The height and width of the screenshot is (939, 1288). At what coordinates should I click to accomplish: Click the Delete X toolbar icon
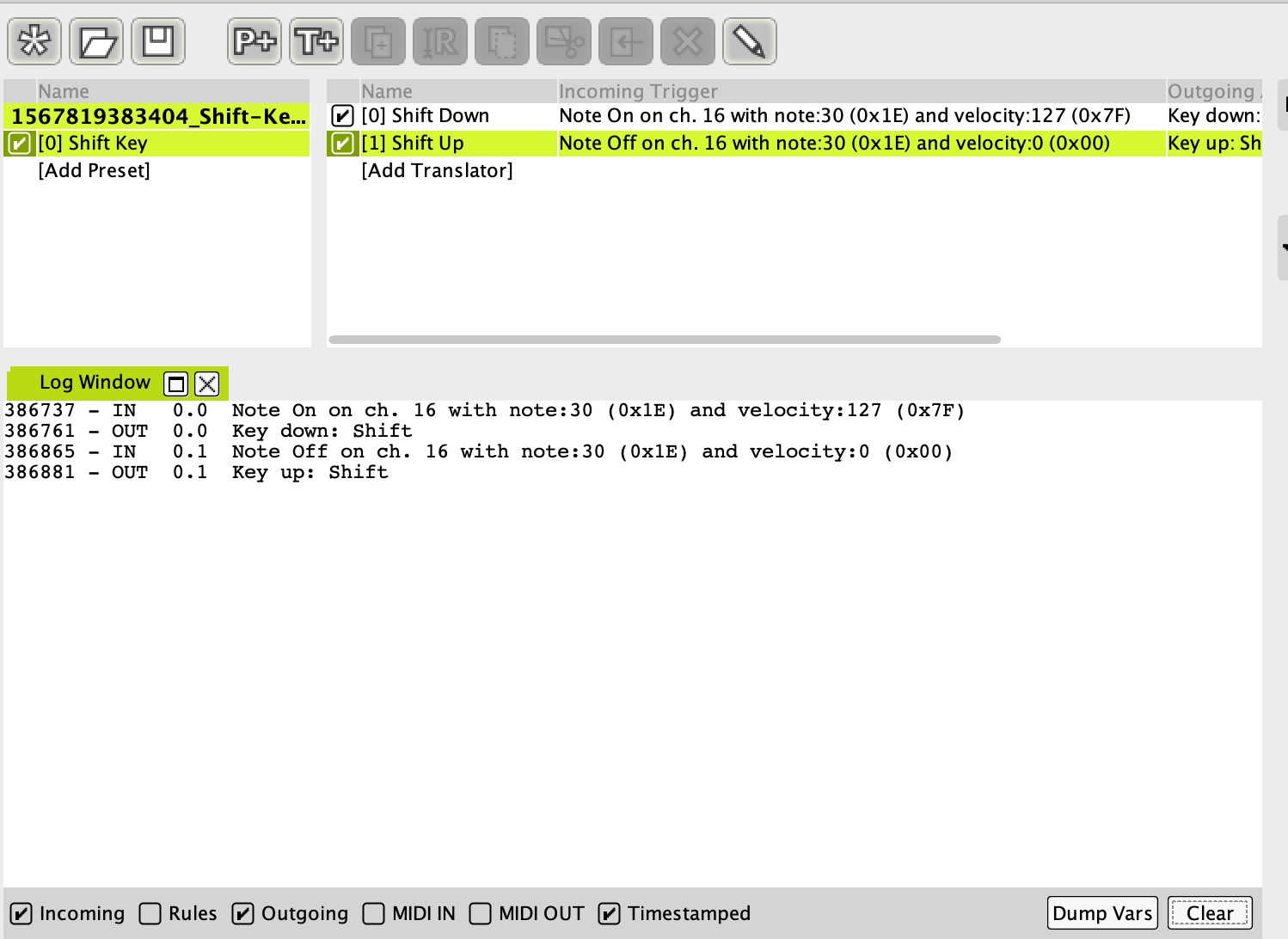688,41
